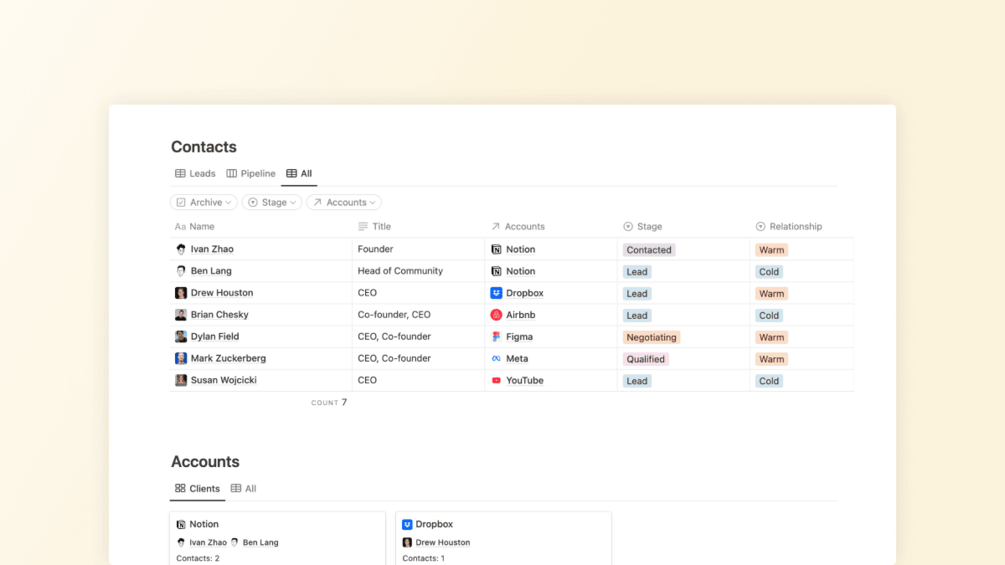Click Ivan Zhao's avatar on the Notion card
This screenshot has height=565, width=1005.
coord(181,543)
